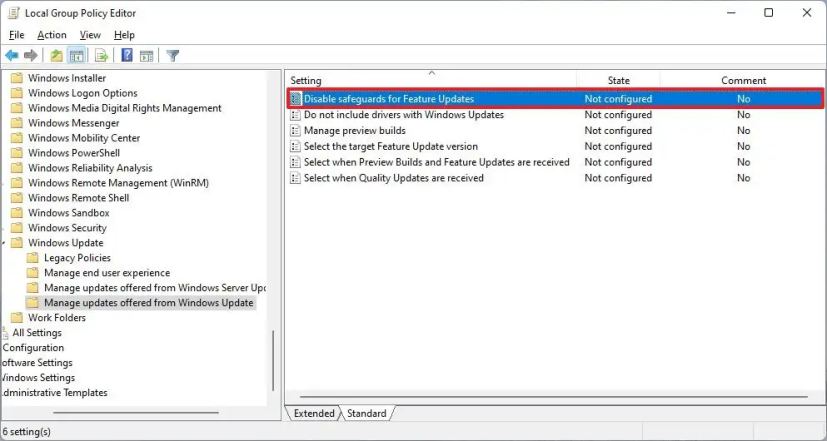Click the Up one level folder icon

pyautogui.click(x=56, y=55)
